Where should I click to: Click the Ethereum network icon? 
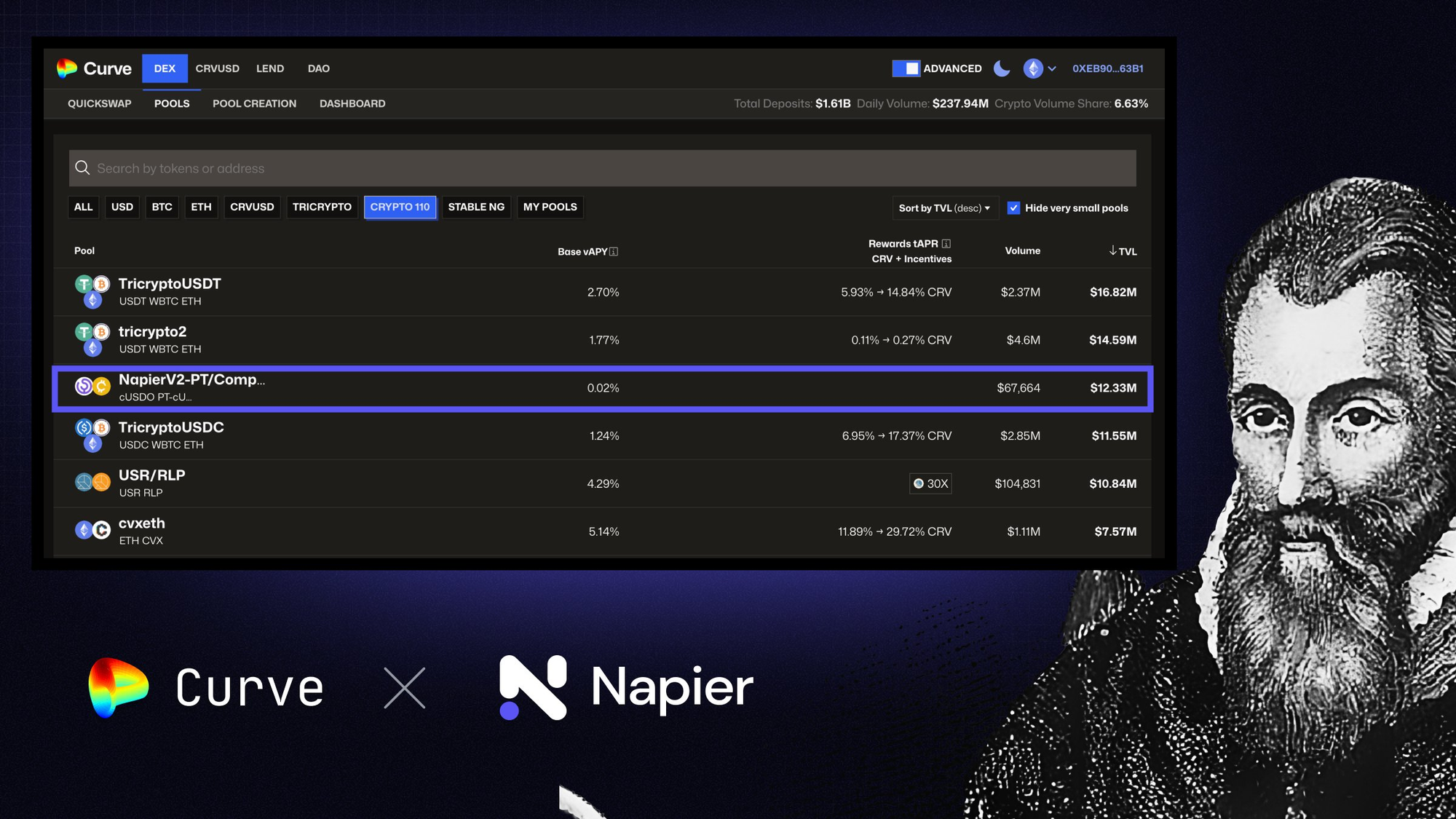click(x=1033, y=68)
